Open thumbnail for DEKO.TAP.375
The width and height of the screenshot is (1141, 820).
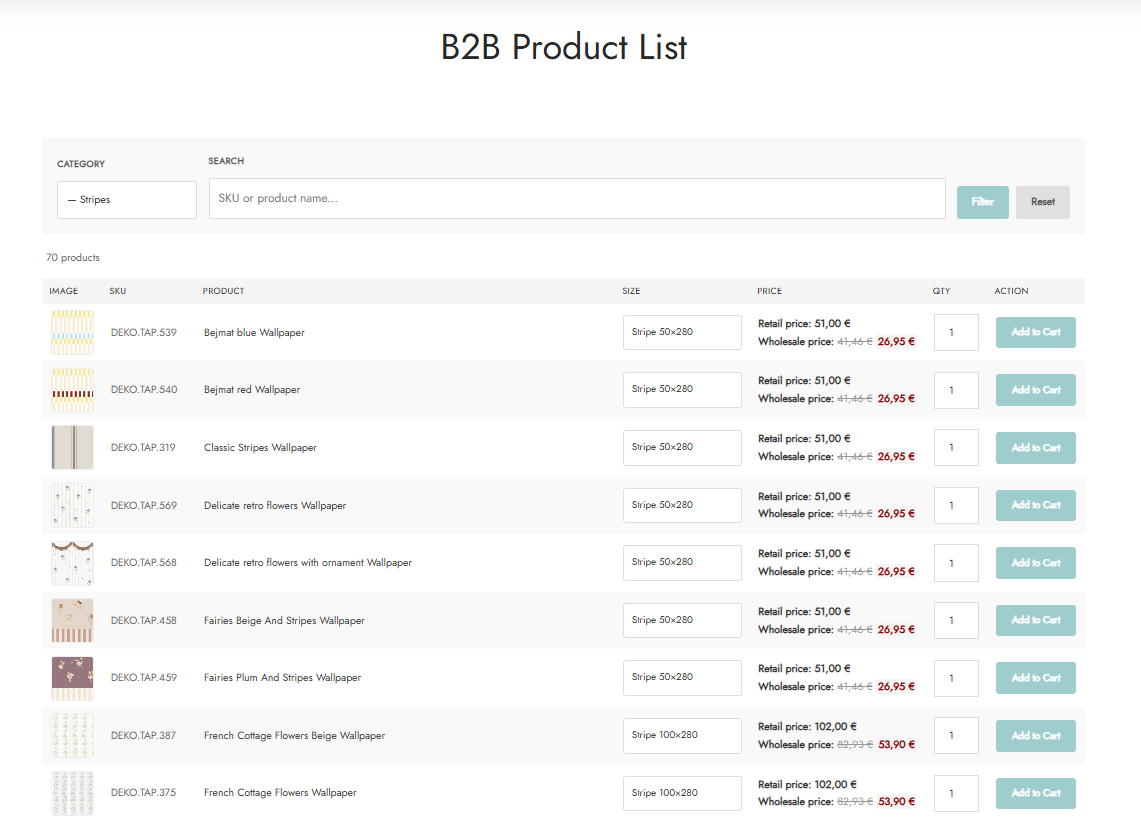(x=73, y=793)
